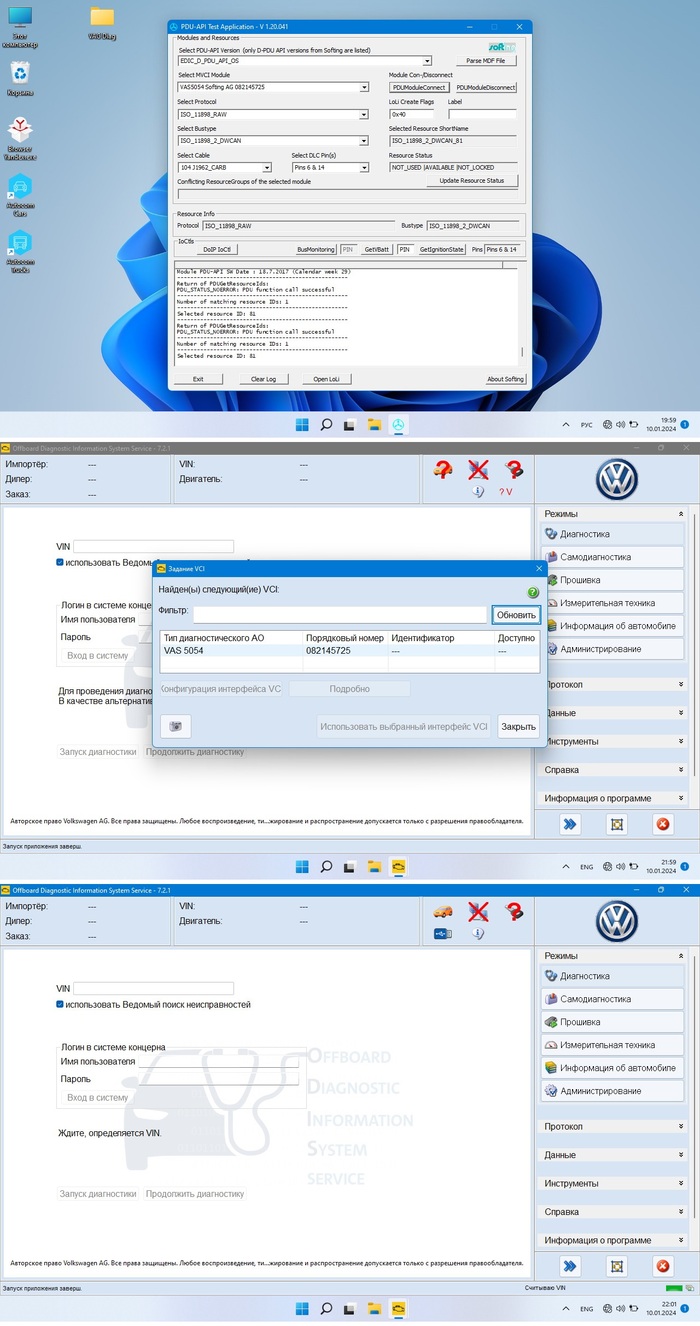
Task: Click the blue info icon in ODIS window reading VIN
Action: coord(478,933)
